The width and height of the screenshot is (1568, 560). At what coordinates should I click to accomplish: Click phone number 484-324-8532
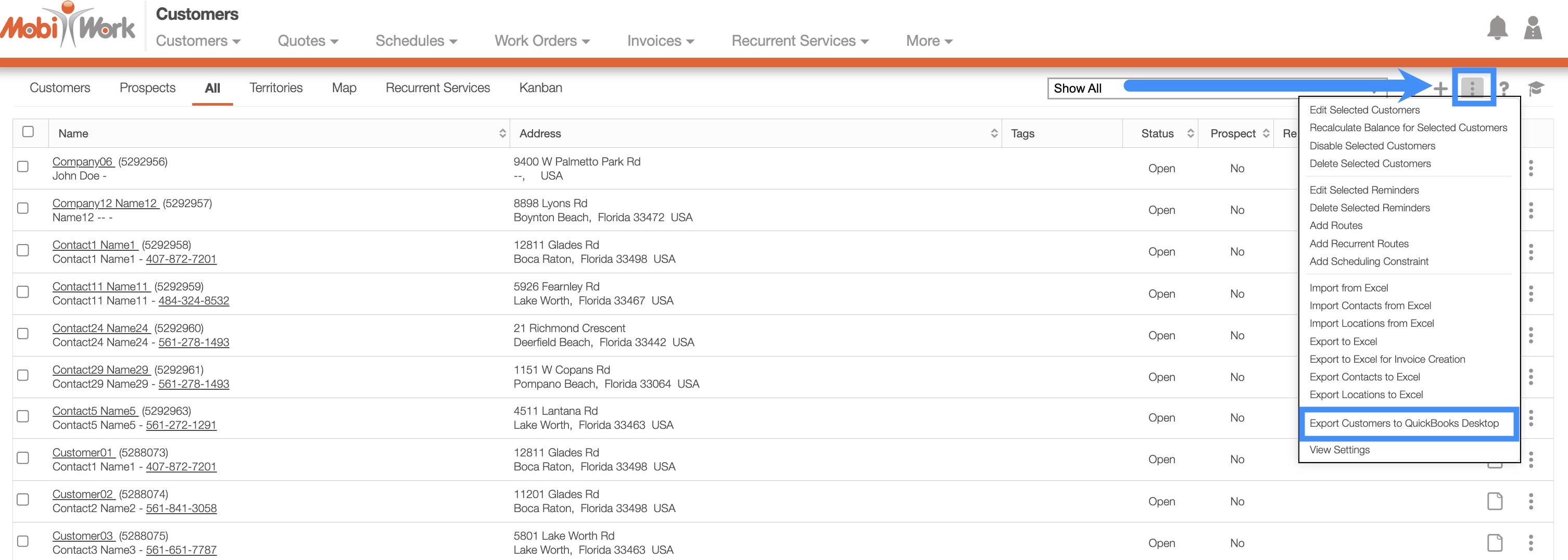[194, 301]
